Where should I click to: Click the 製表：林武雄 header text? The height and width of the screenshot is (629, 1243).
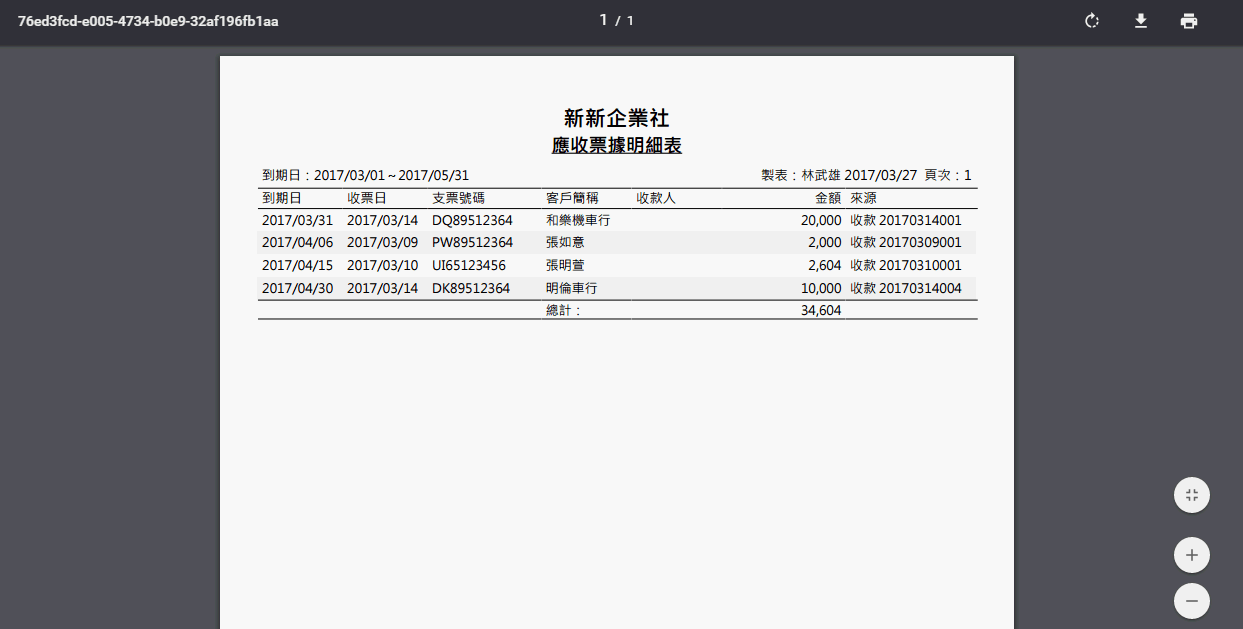pos(800,175)
